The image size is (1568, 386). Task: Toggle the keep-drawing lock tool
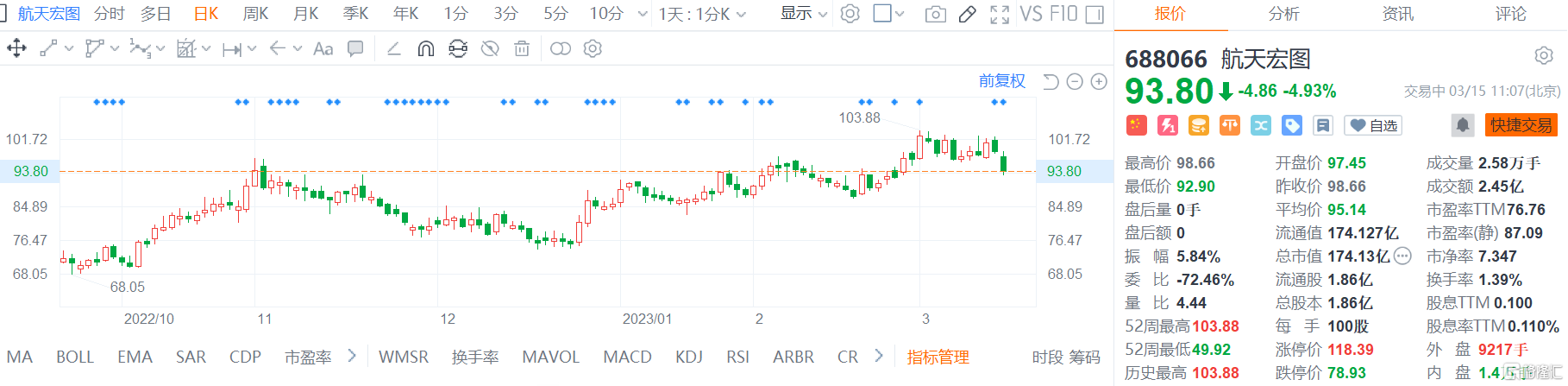(x=458, y=48)
